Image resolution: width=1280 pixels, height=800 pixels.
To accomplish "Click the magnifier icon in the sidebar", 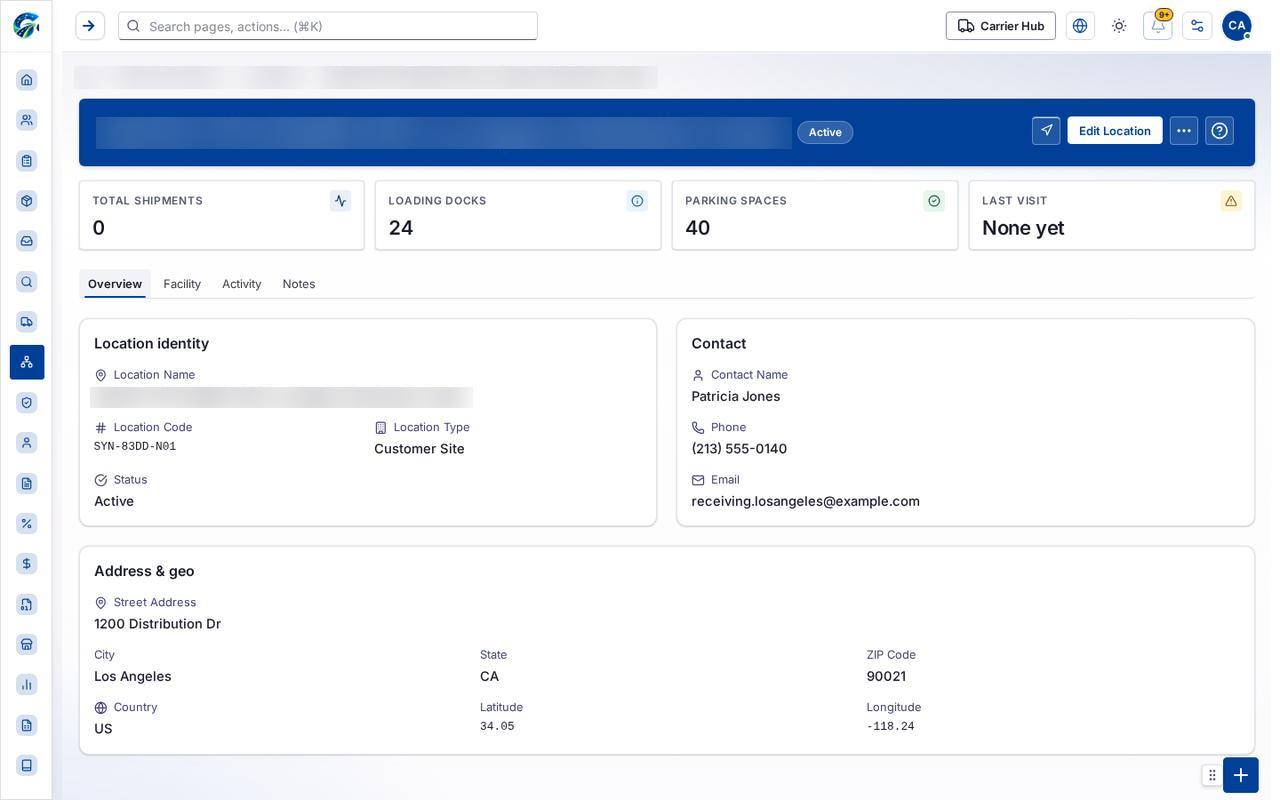I will click(x=27, y=282).
